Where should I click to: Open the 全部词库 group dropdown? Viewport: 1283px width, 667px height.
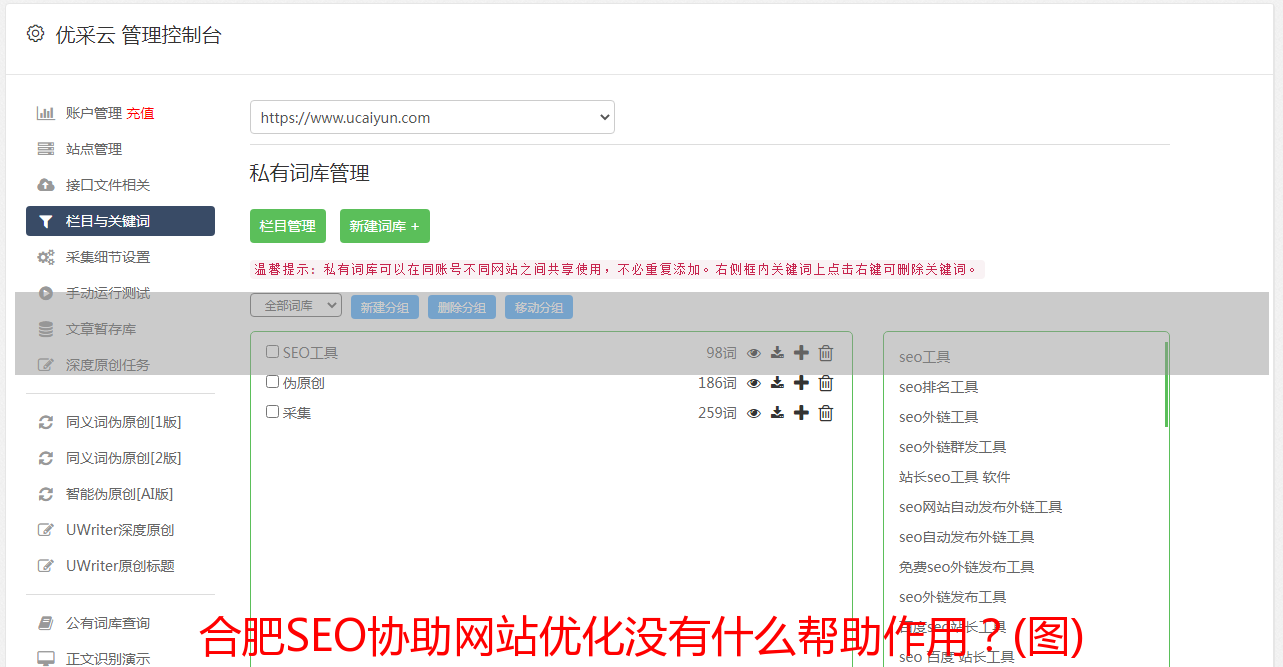click(296, 306)
